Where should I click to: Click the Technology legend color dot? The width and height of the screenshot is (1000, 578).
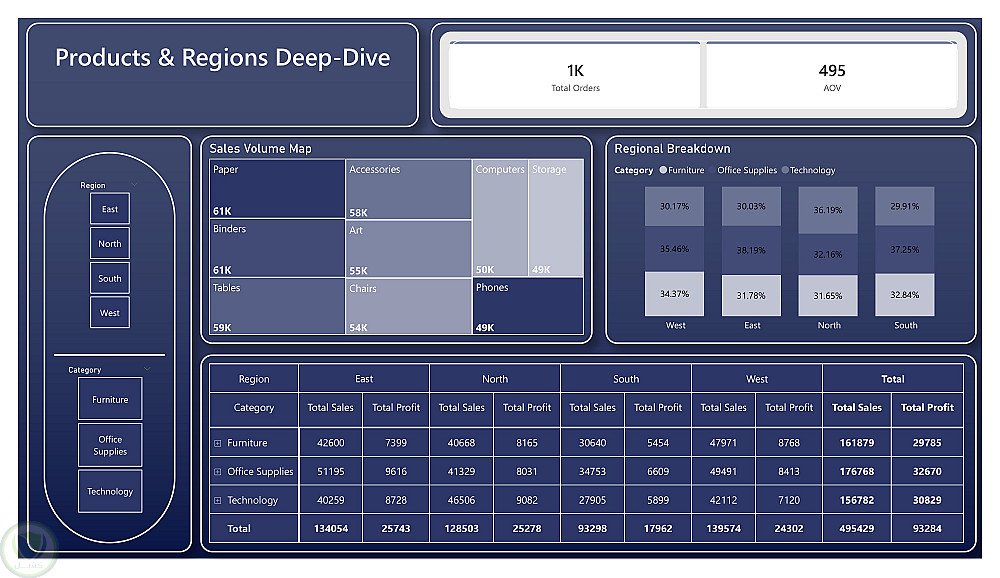click(785, 170)
